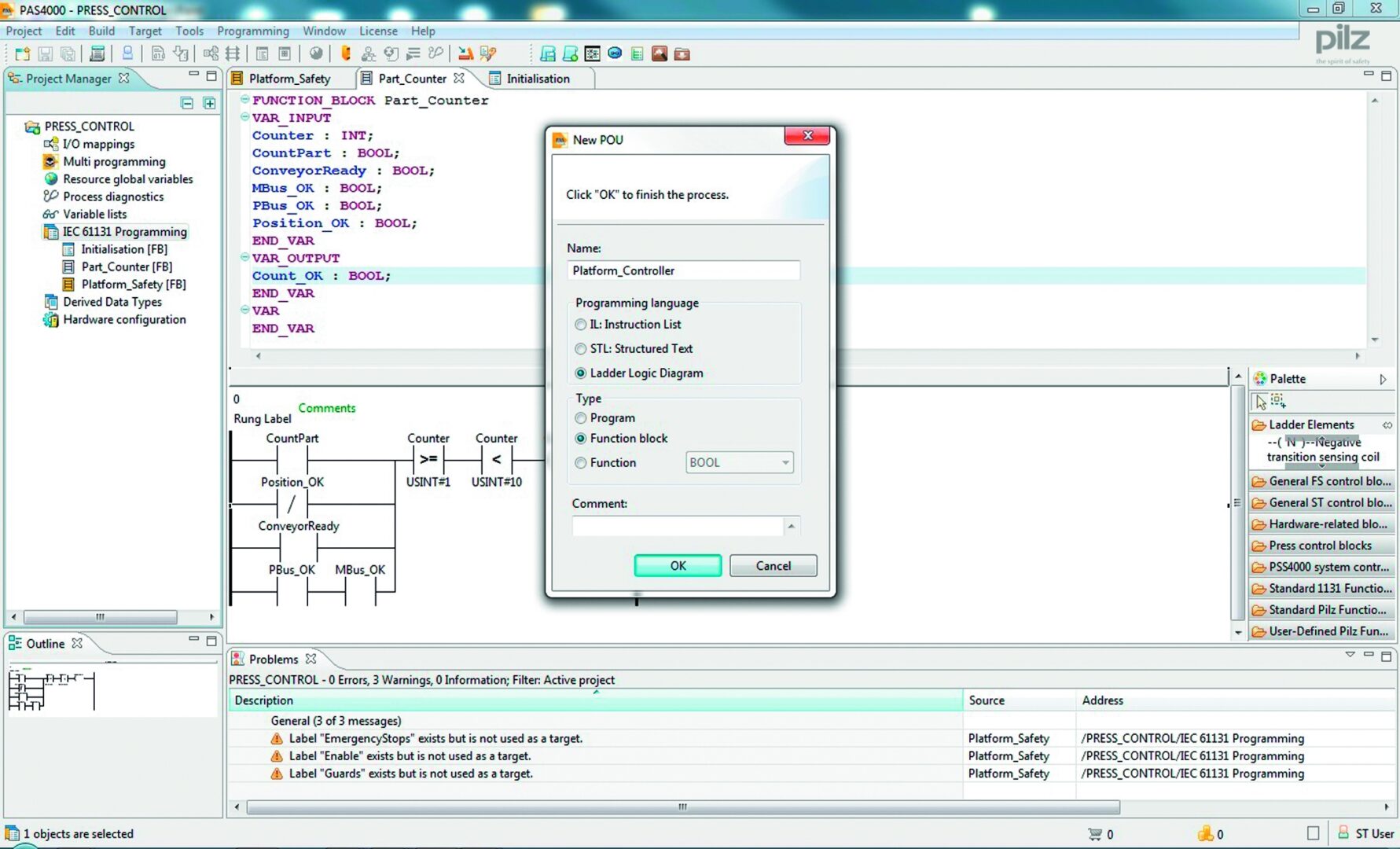Image resolution: width=1400 pixels, height=849 pixels.
Task: Open the Target menu
Action: pos(145,31)
